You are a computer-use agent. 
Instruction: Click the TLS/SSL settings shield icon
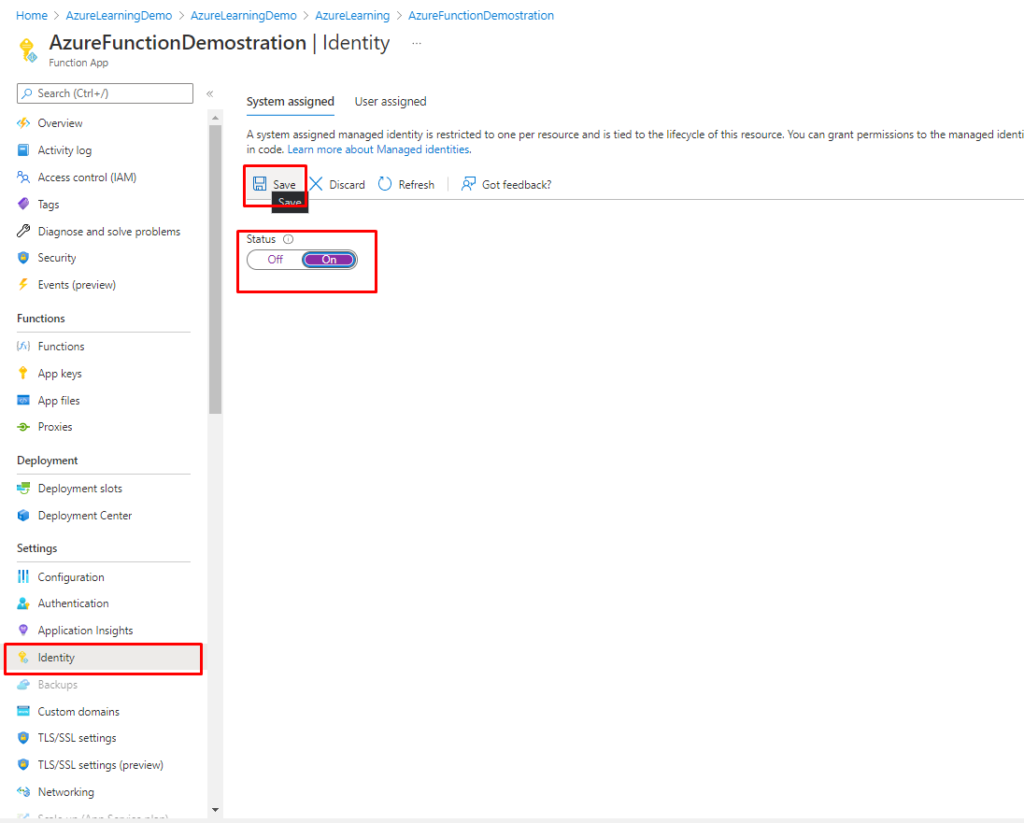[x=24, y=737]
